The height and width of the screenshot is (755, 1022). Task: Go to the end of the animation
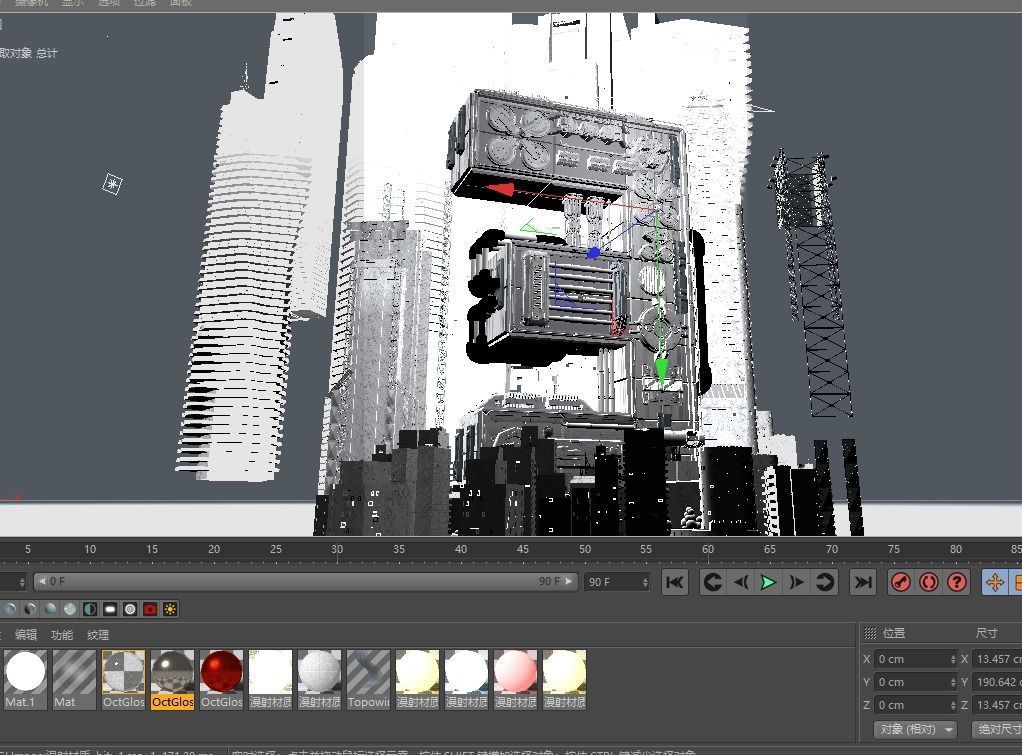point(863,582)
